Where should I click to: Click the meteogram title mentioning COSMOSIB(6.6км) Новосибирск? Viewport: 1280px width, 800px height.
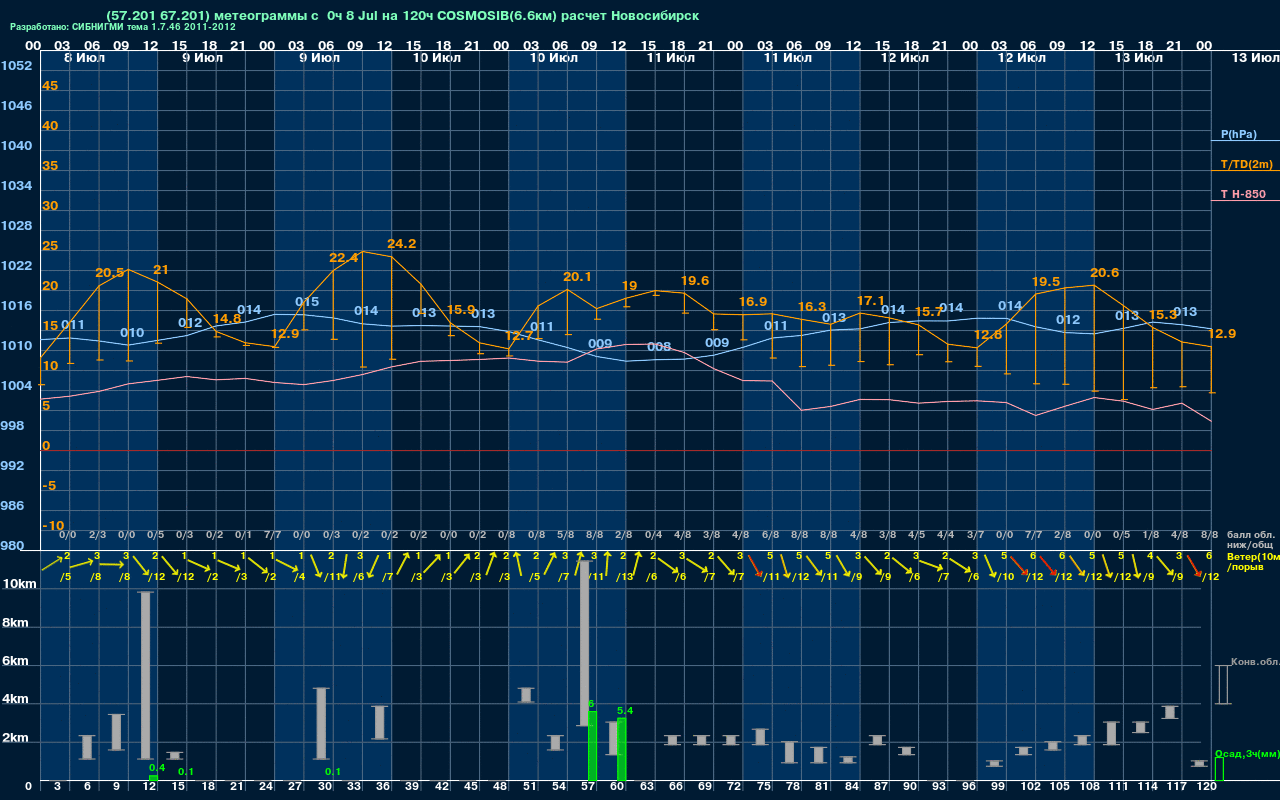pyautogui.click(x=402, y=16)
